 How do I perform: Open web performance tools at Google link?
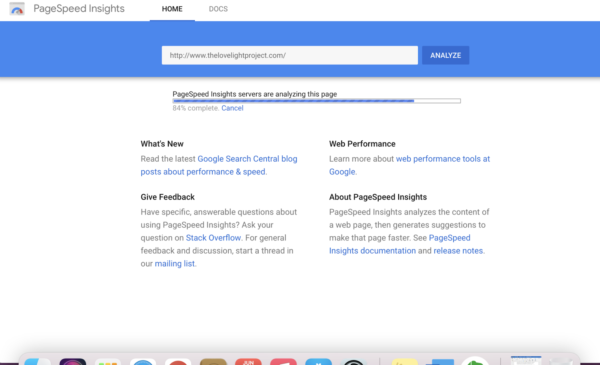[x=409, y=165]
